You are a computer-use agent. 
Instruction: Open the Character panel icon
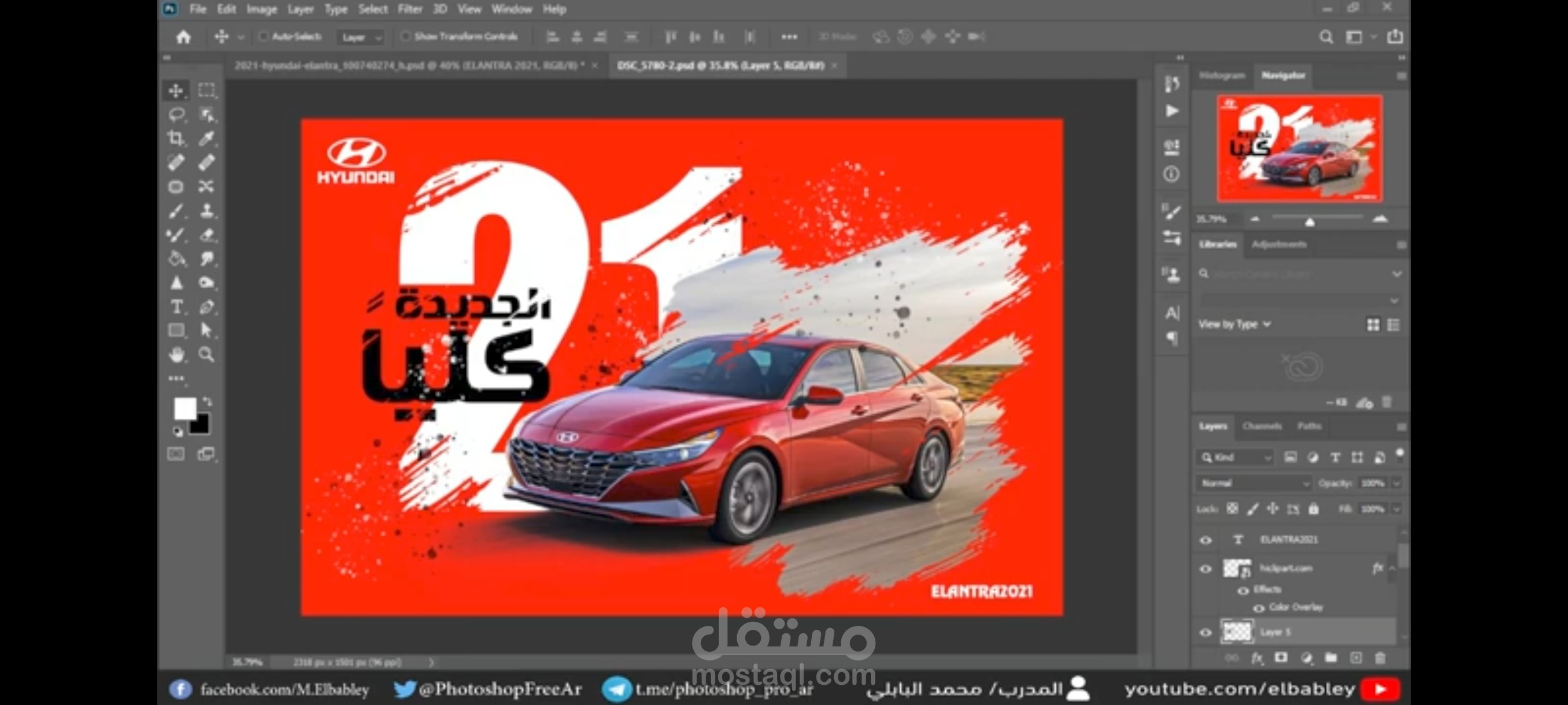pos(1172,313)
